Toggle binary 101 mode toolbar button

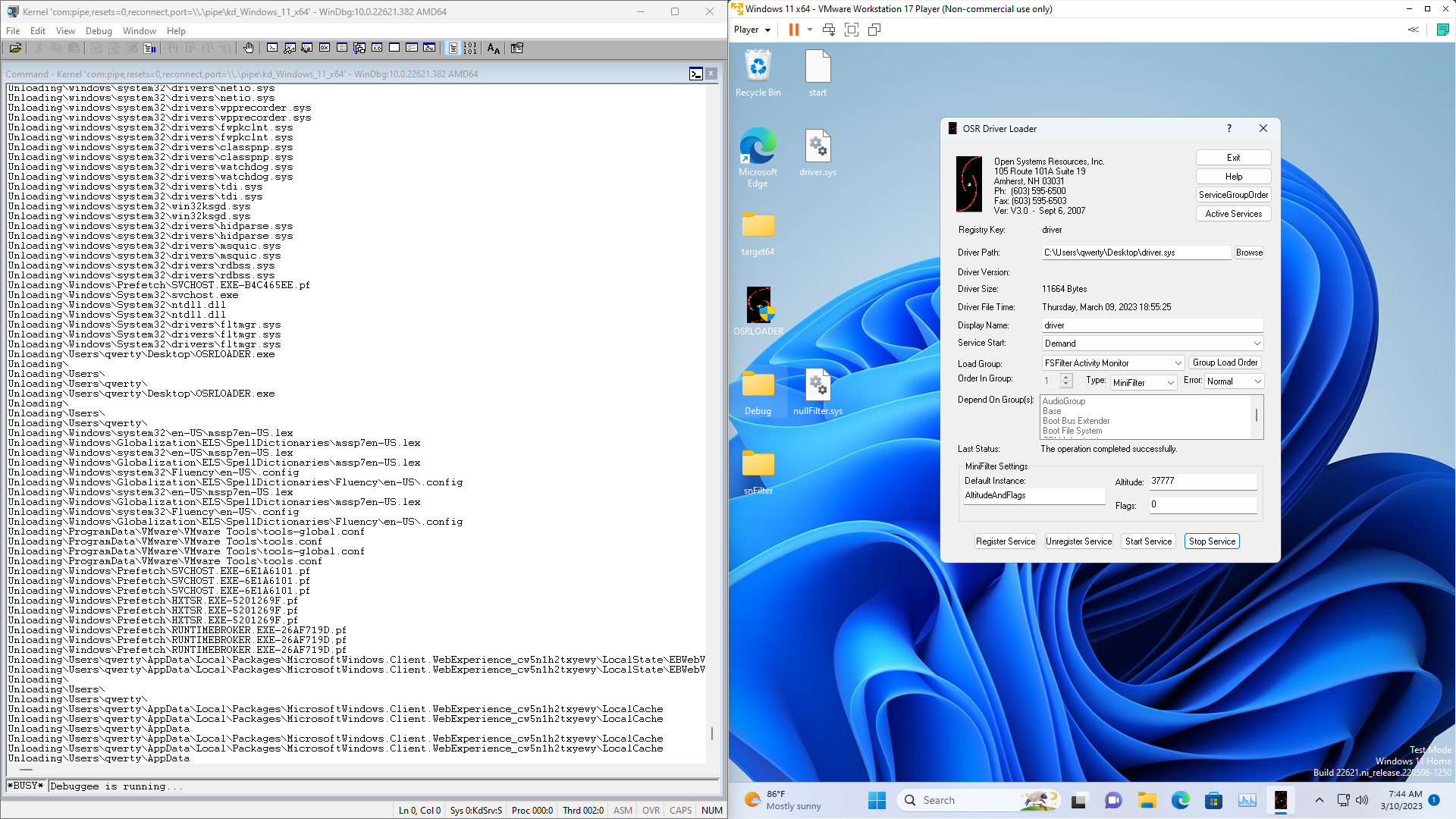(x=470, y=48)
